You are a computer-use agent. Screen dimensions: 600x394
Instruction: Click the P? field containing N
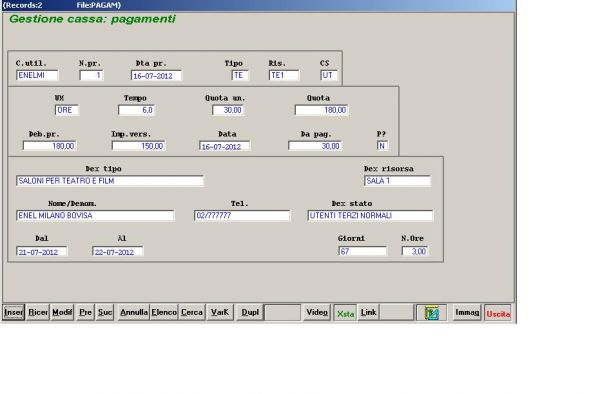click(382, 146)
